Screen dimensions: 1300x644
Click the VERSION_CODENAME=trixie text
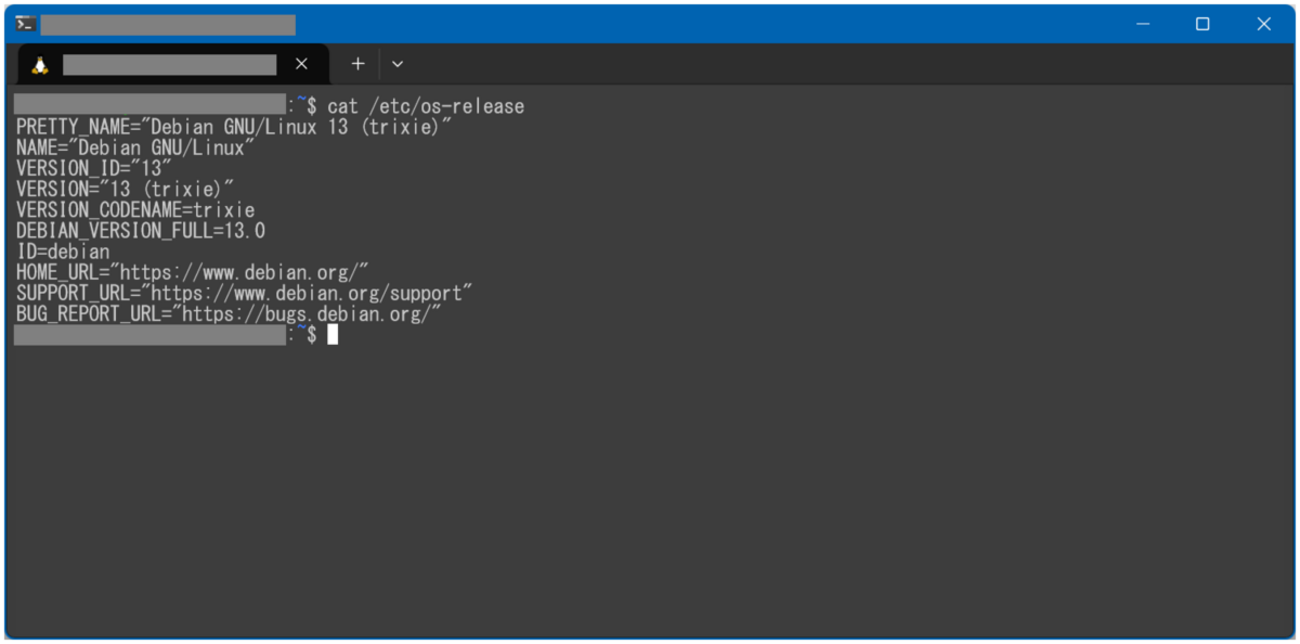[133, 209]
